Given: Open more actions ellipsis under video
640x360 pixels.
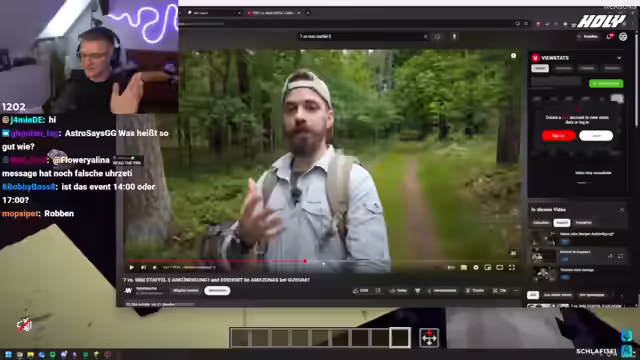Looking at the screenshot, I should 516,291.
